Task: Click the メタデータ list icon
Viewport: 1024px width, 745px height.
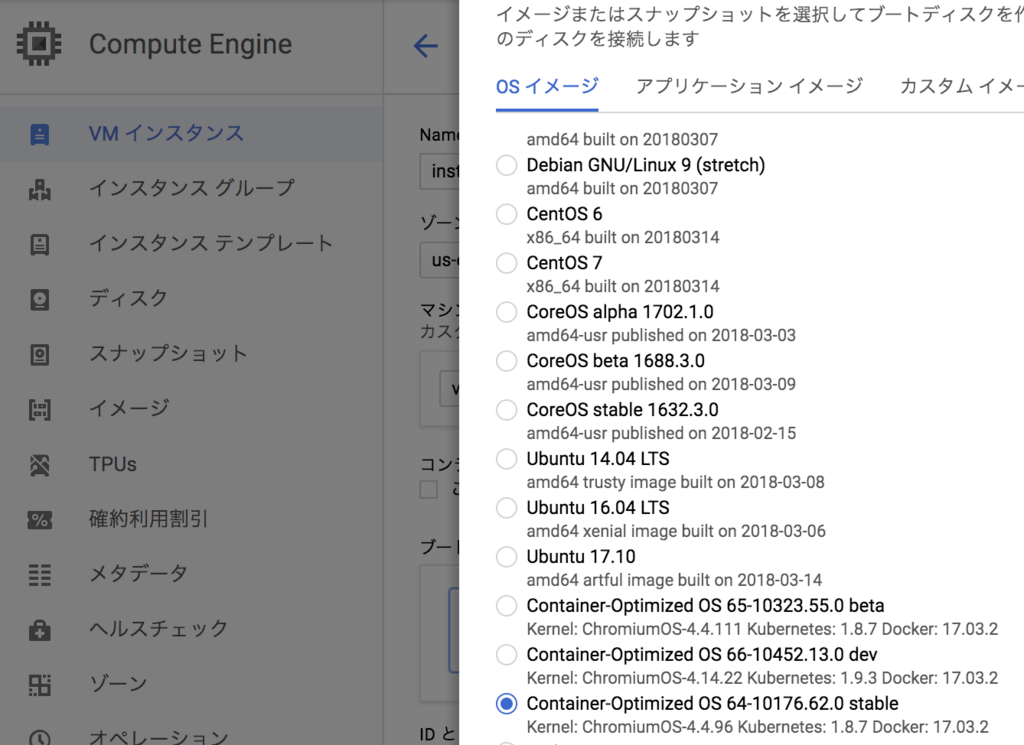Action: coord(40,575)
